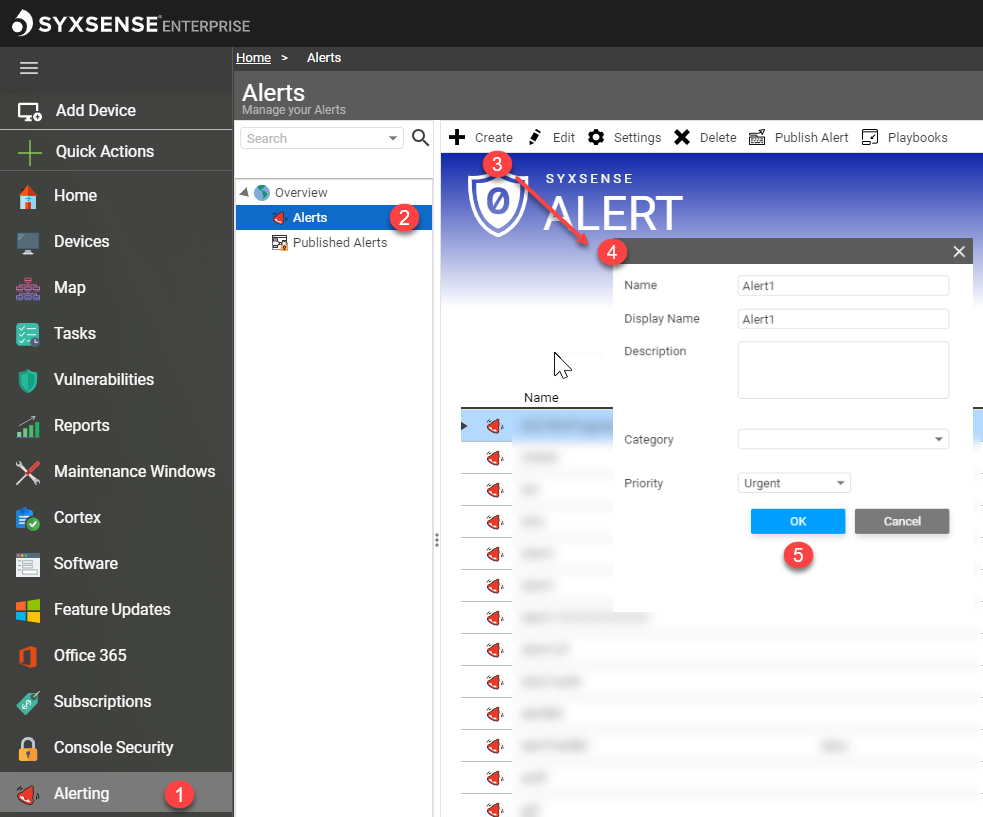The height and width of the screenshot is (817, 983).
Task: Open the Alerting menu item
Action: point(81,794)
